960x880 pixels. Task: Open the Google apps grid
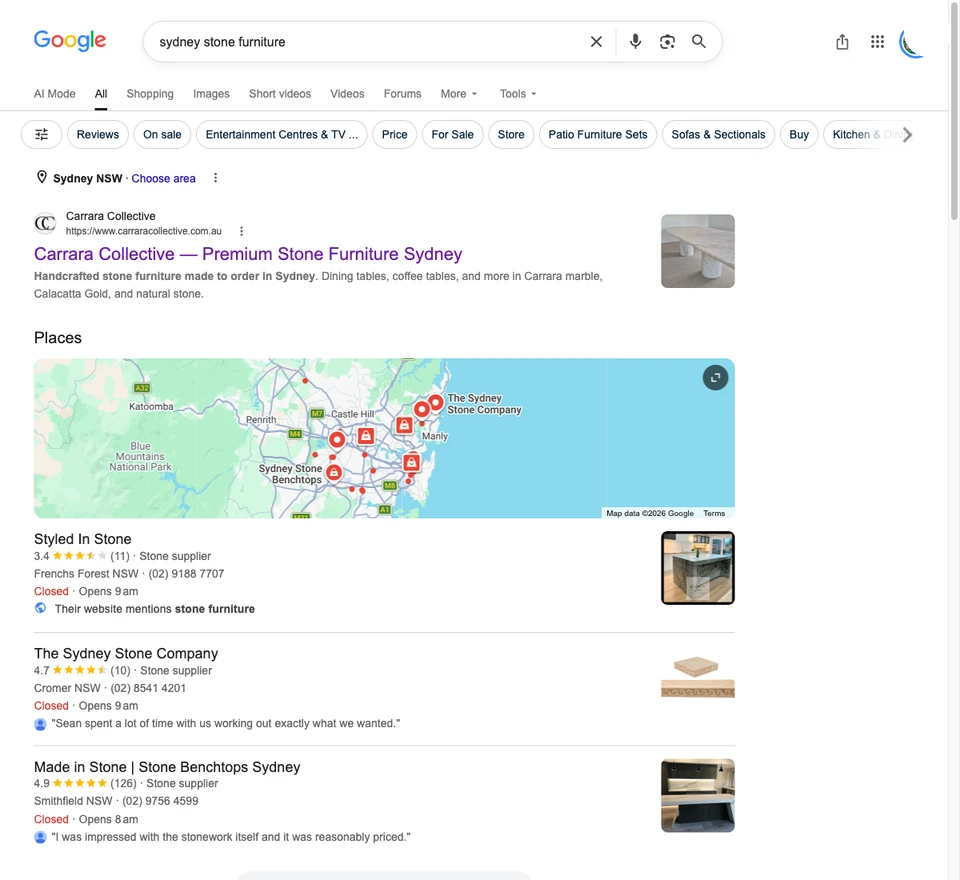coord(877,42)
